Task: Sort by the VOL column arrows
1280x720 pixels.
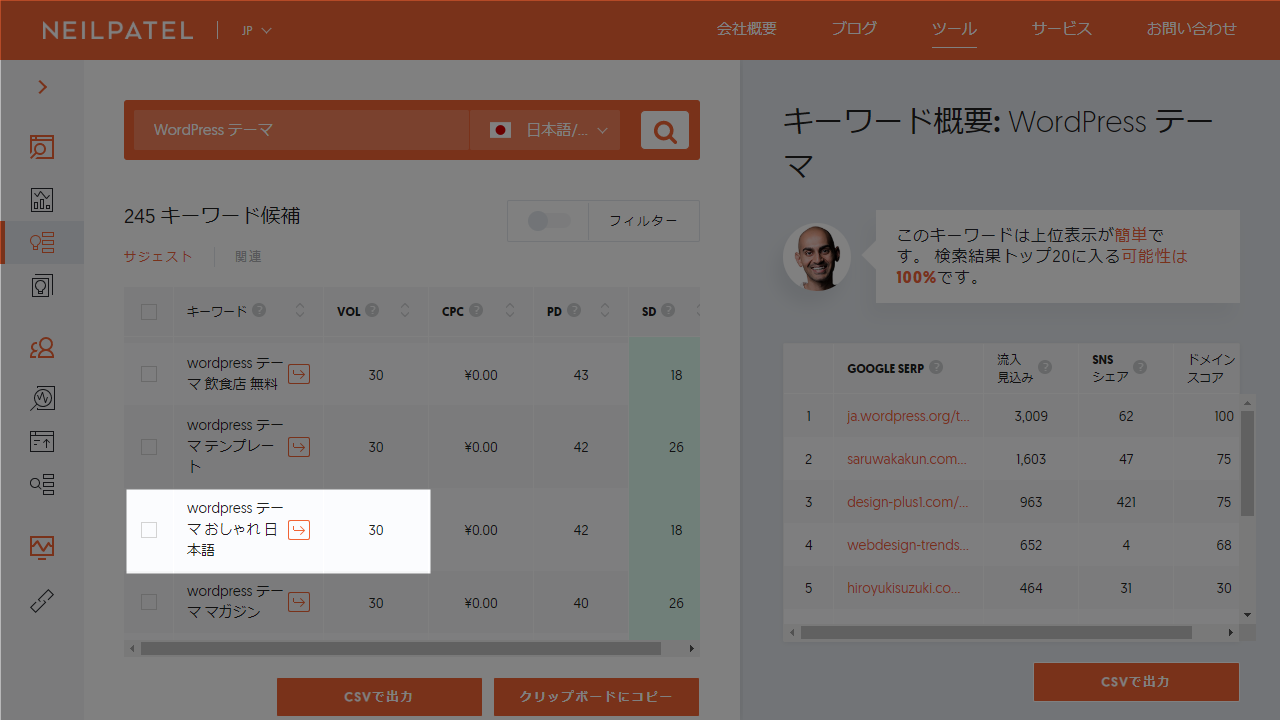Action: (405, 311)
